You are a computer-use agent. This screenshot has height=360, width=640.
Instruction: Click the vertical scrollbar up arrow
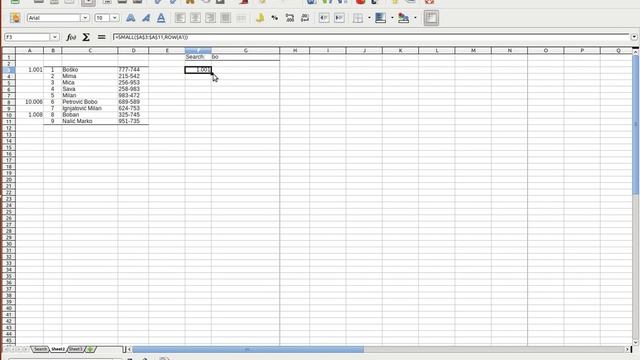[636, 51]
